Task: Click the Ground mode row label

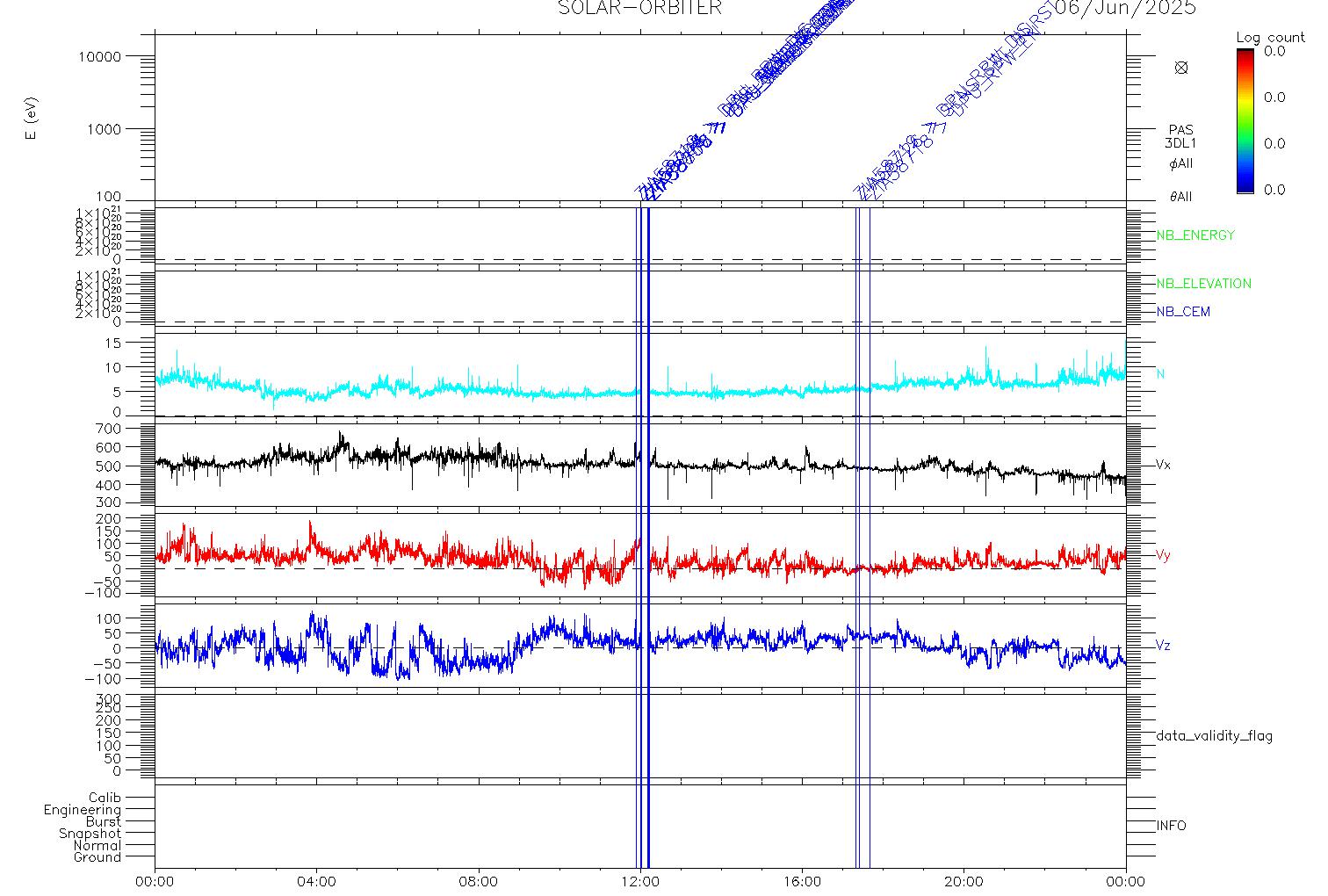Action: 97,857
